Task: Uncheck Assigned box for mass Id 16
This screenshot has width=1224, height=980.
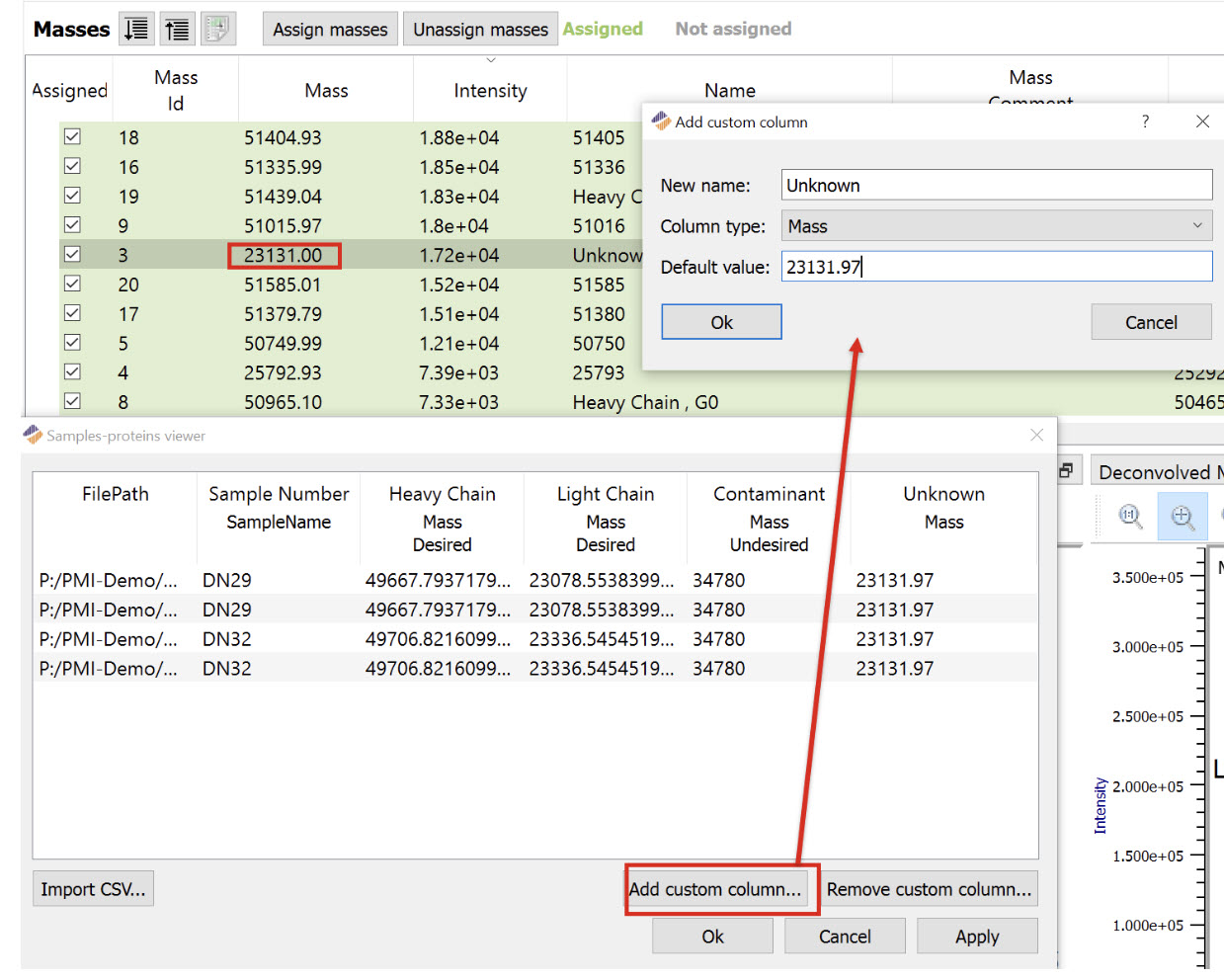Action: tap(72, 166)
